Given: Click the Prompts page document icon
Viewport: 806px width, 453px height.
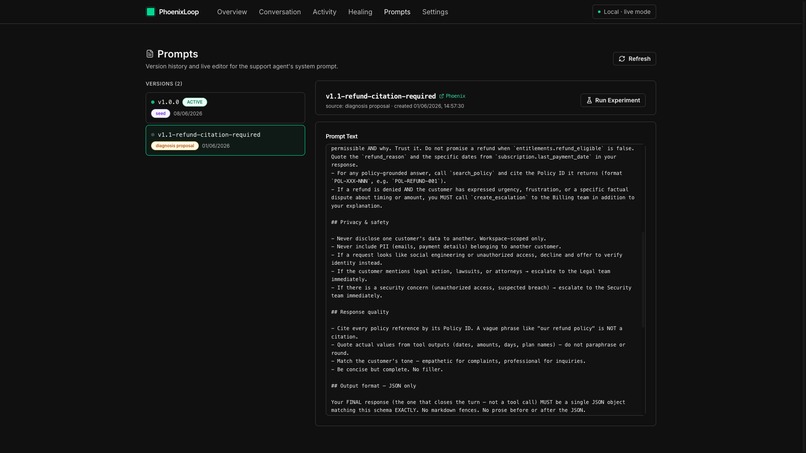Looking at the screenshot, I should click(150, 53).
